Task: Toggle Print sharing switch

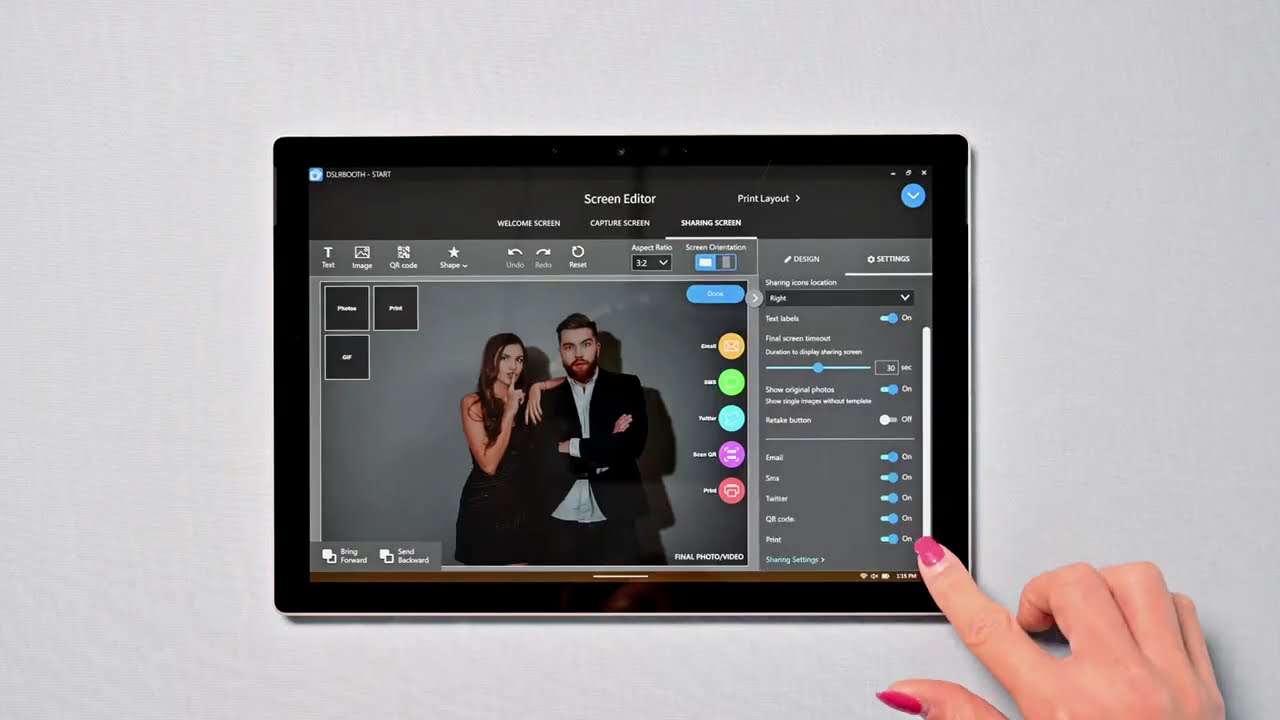Action: tap(888, 539)
